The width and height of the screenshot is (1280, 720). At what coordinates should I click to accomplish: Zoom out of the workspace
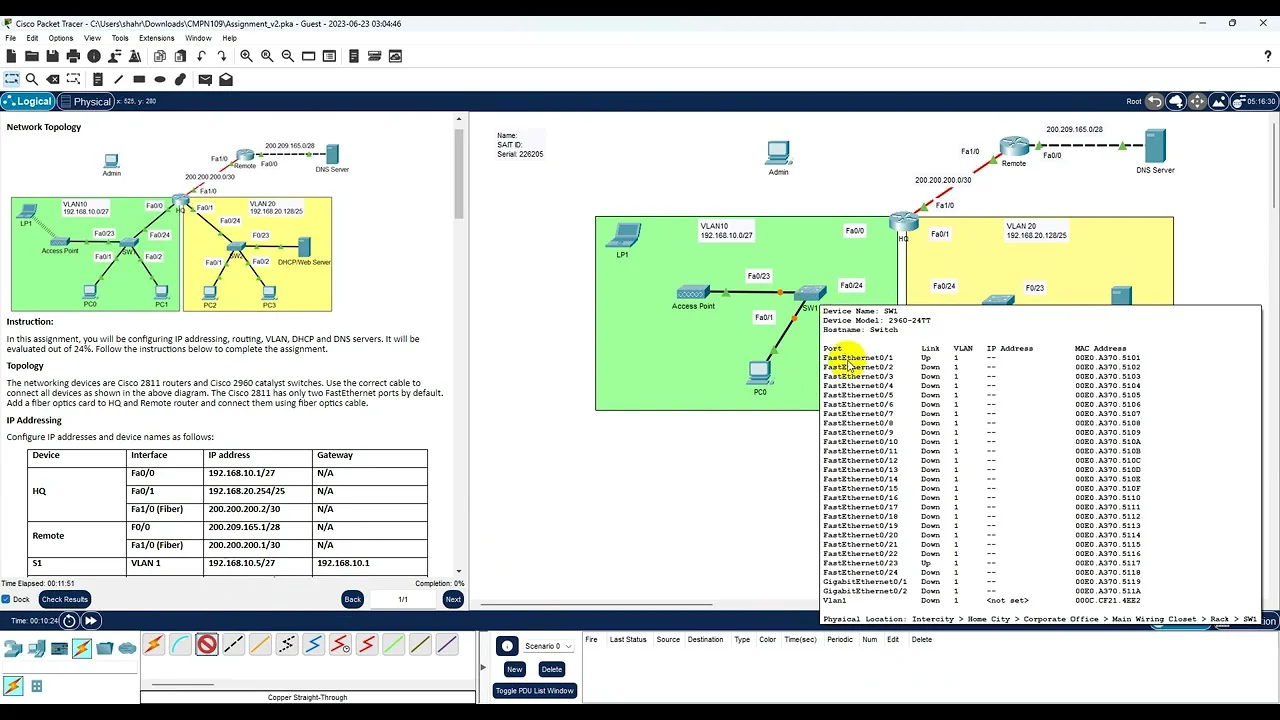tap(288, 56)
